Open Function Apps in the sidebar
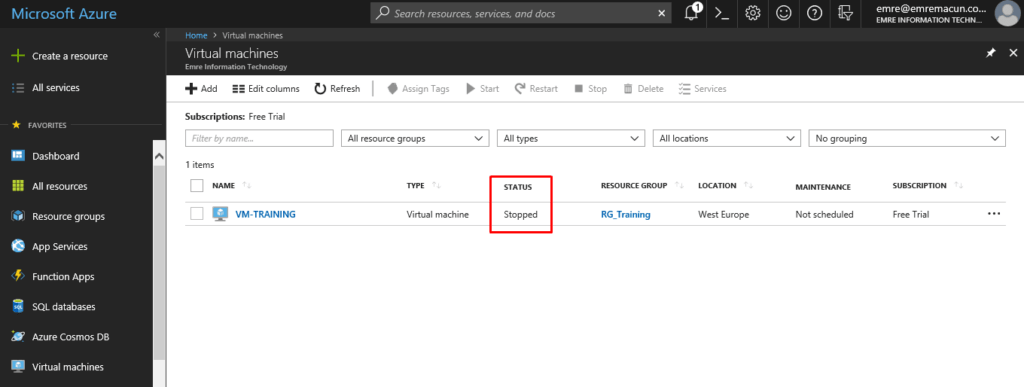 (63, 276)
